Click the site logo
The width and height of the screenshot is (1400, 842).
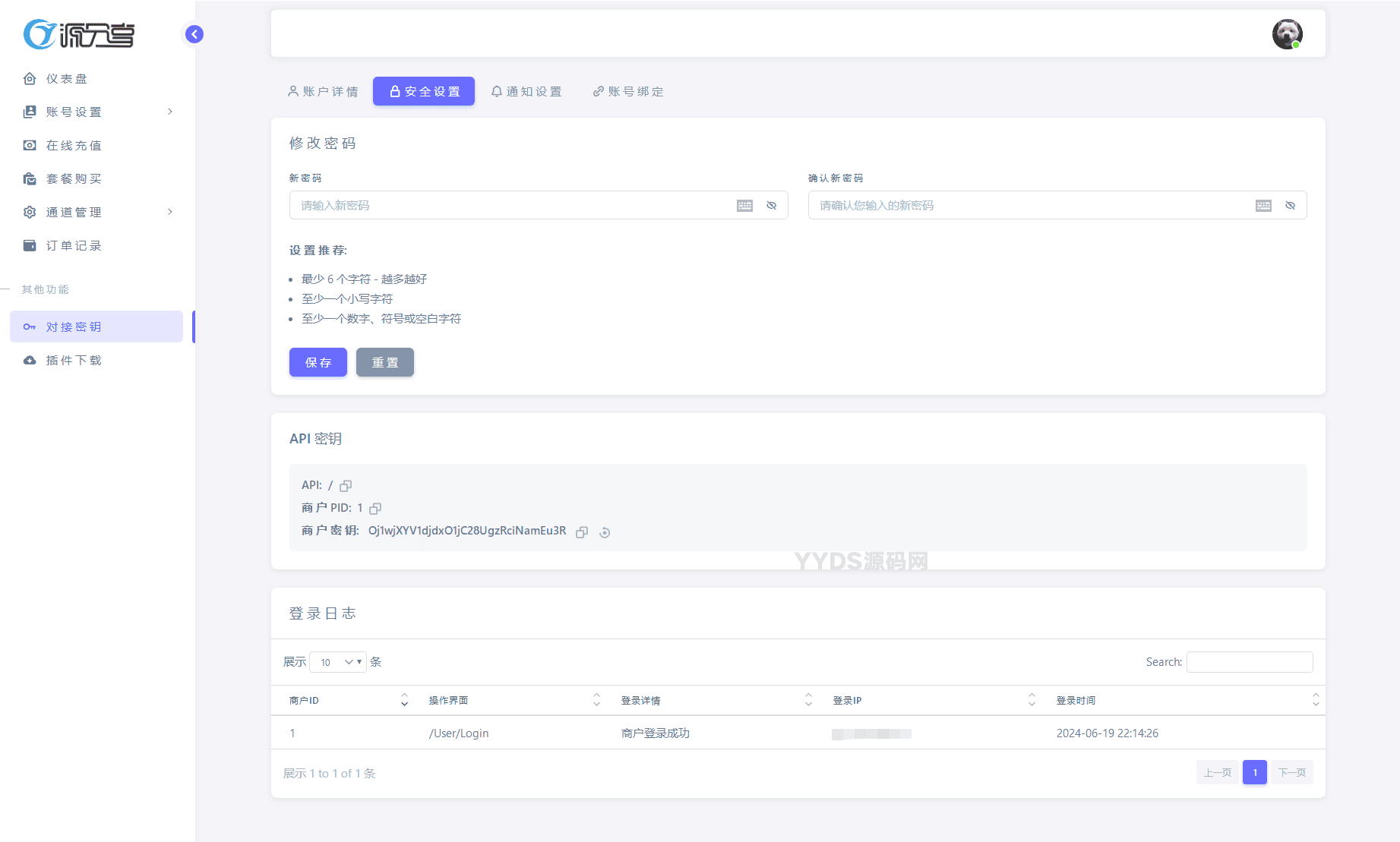(x=79, y=34)
